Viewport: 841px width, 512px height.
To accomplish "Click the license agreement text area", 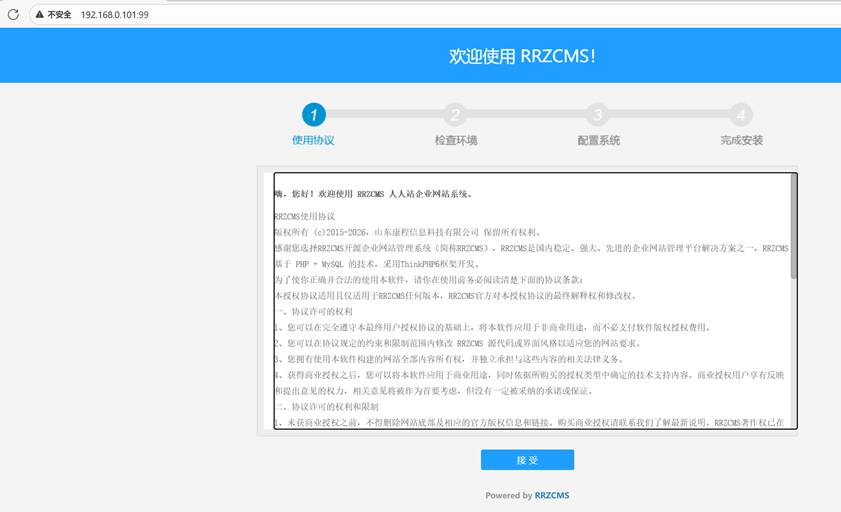I will (x=535, y=301).
